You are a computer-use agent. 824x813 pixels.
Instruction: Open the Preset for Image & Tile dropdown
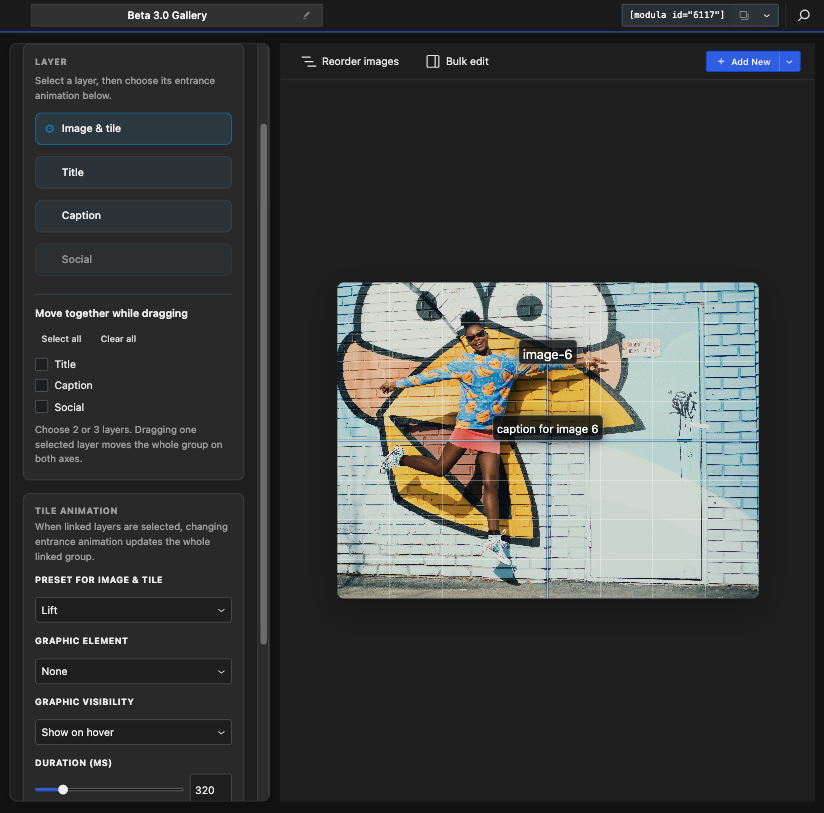click(133, 610)
